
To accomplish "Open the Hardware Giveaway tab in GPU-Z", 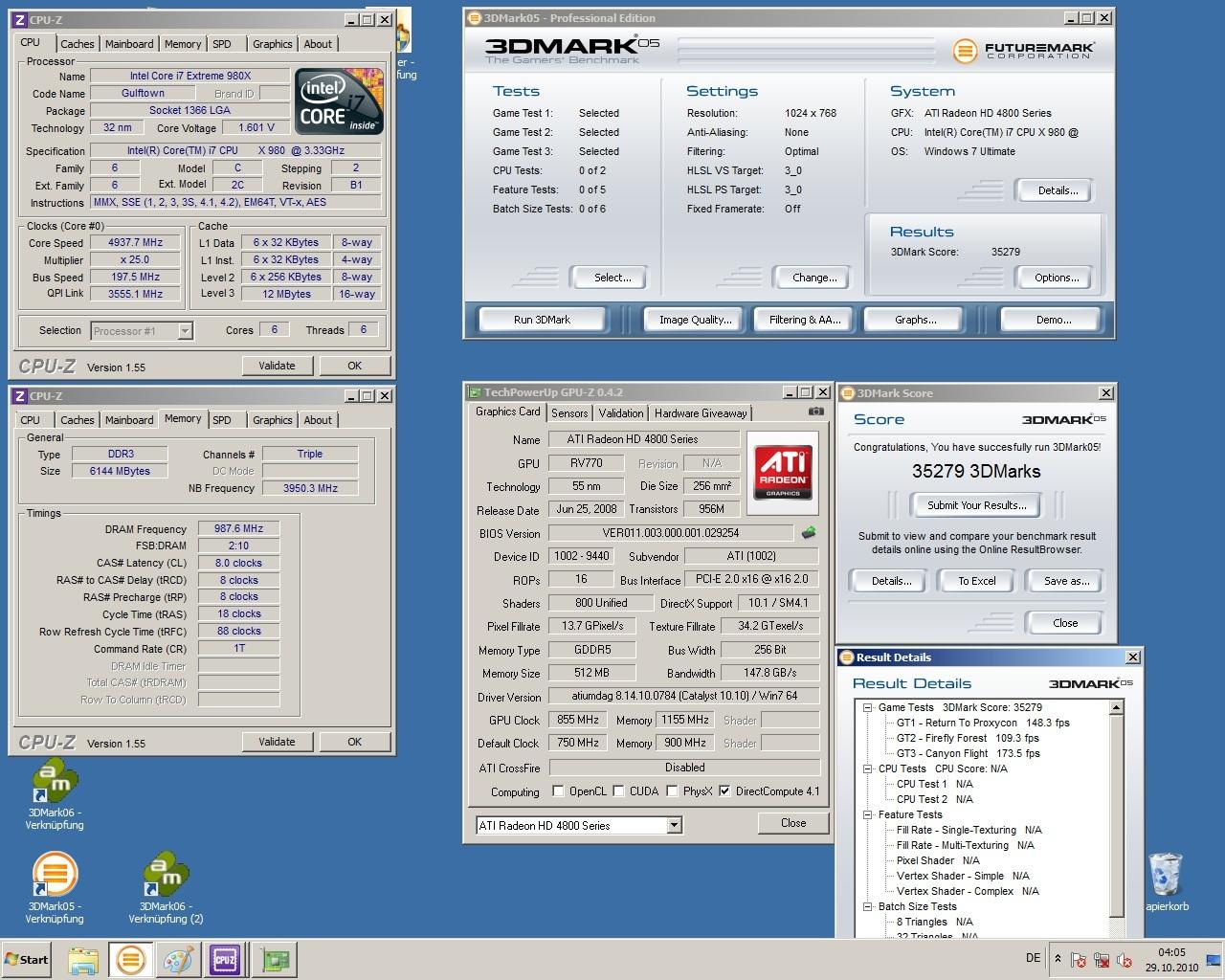I will [x=701, y=413].
